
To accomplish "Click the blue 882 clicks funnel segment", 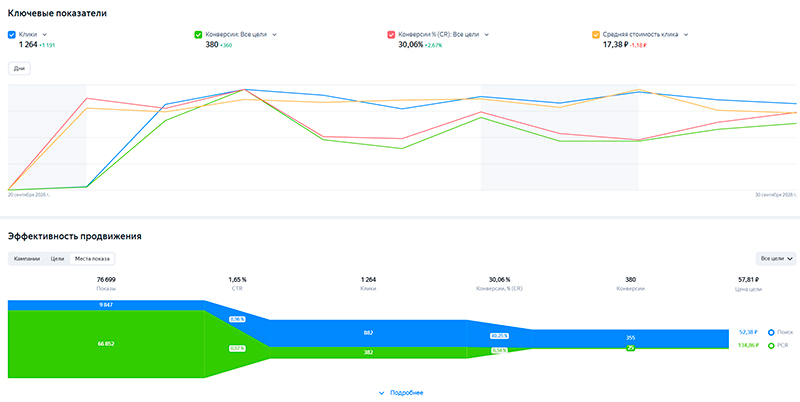I will pyautogui.click(x=368, y=333).
